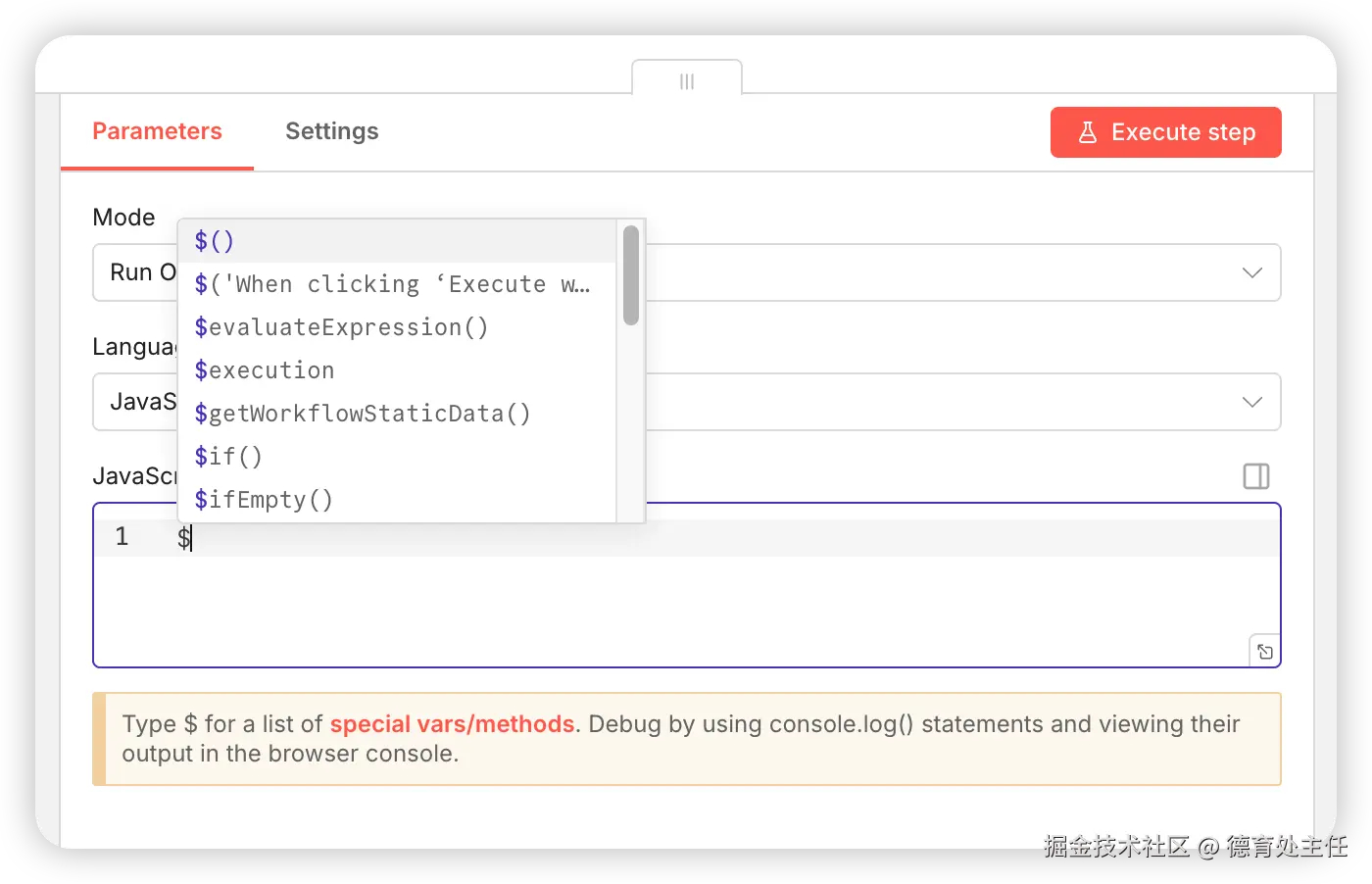Screen dimensions: 1372x884
Task: Choose $getWorkflowStaticData() from suggestions
Action: 363,414
